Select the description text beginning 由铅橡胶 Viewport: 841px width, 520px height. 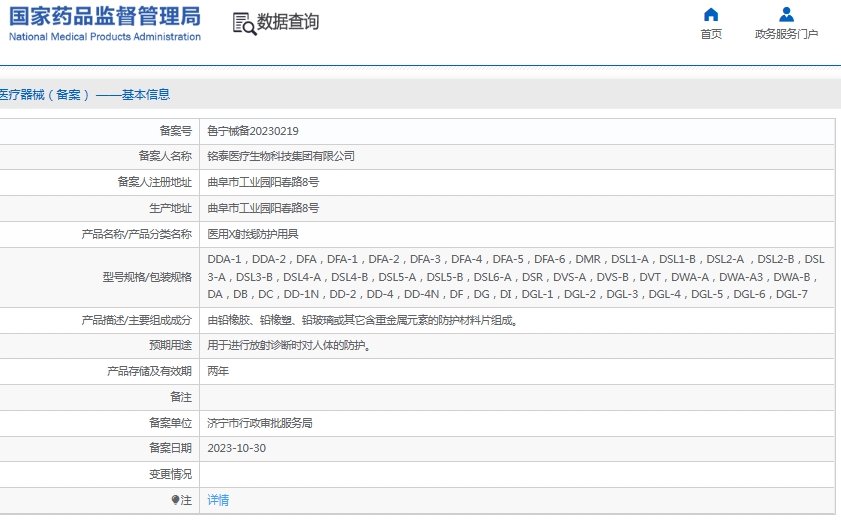[363, 320]
